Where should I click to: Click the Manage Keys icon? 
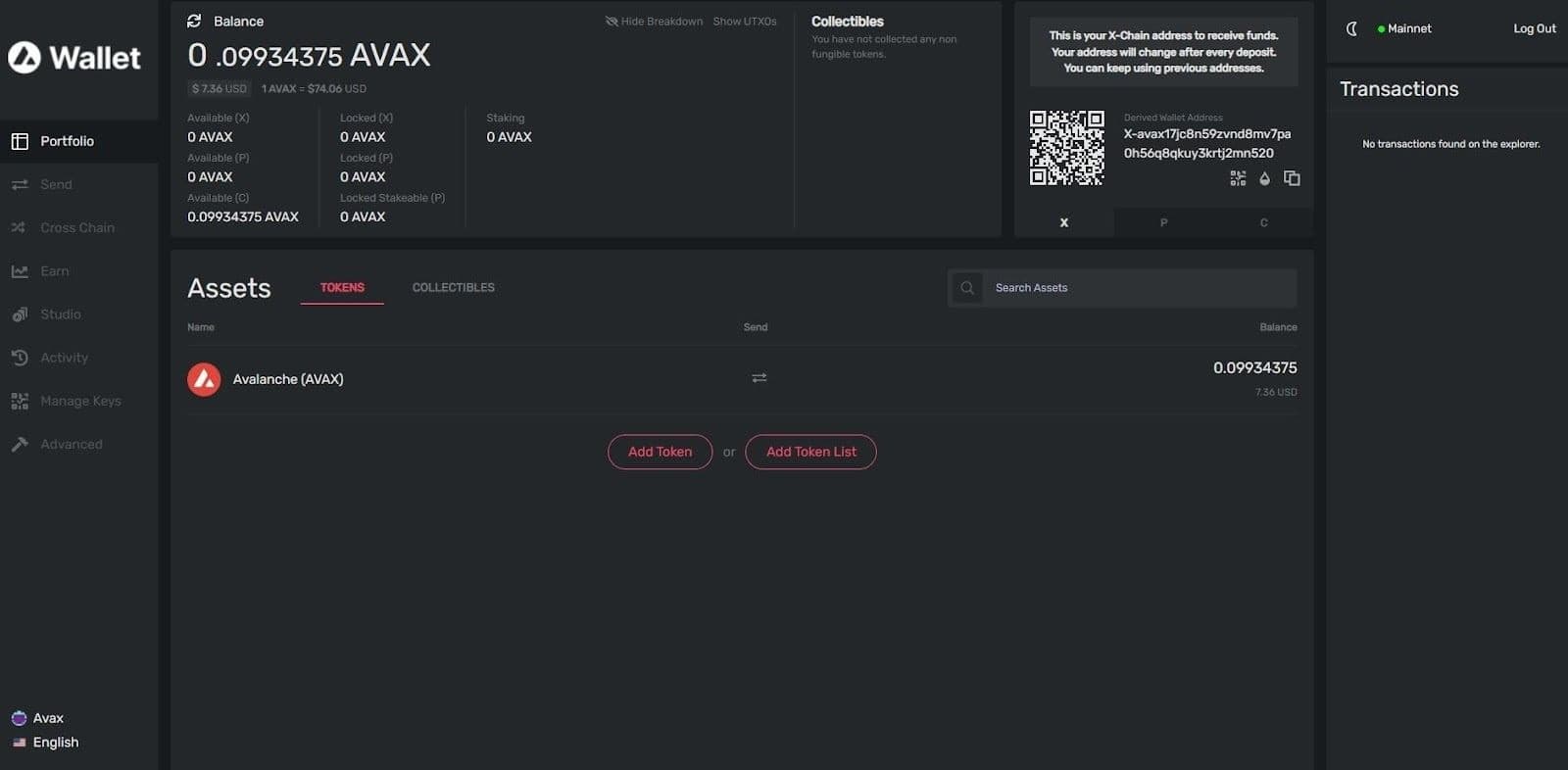(20, 401)
